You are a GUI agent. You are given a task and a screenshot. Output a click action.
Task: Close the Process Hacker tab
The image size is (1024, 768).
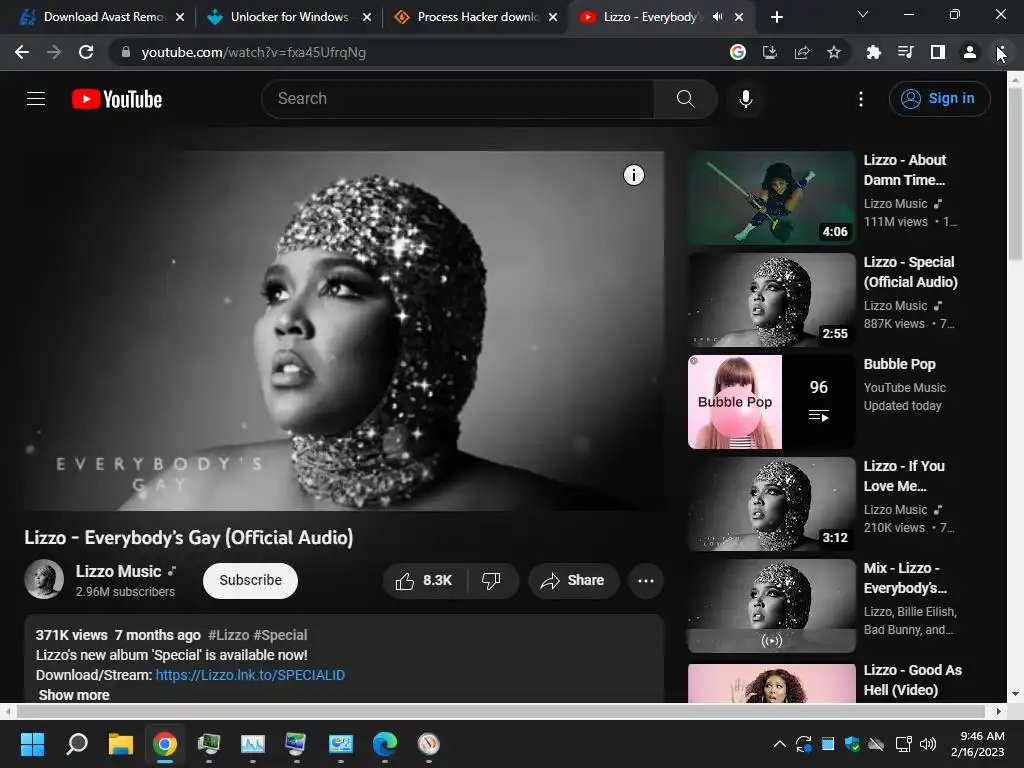pyautogui.click(x=553, y=17)
